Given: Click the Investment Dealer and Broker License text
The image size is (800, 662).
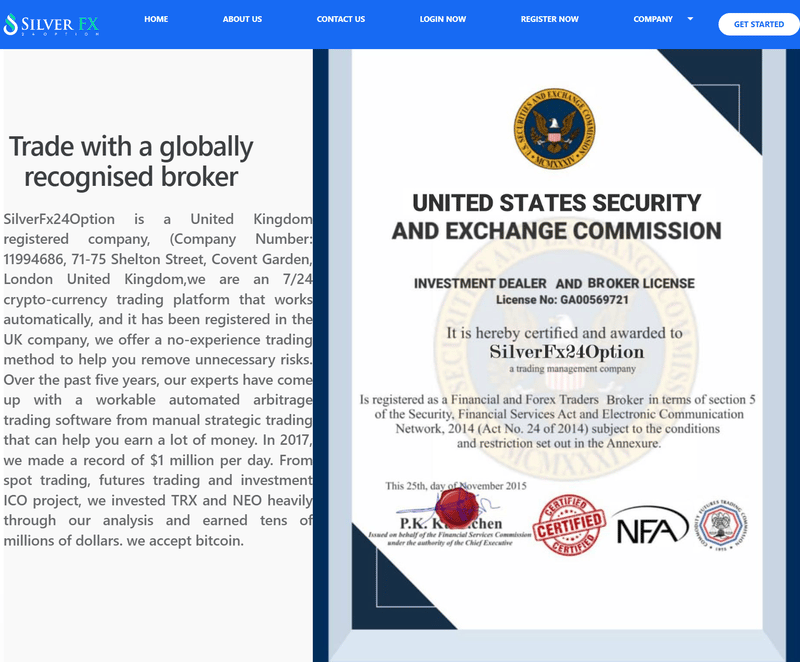Looking at the screenshot, I should (x=554, y=283).
